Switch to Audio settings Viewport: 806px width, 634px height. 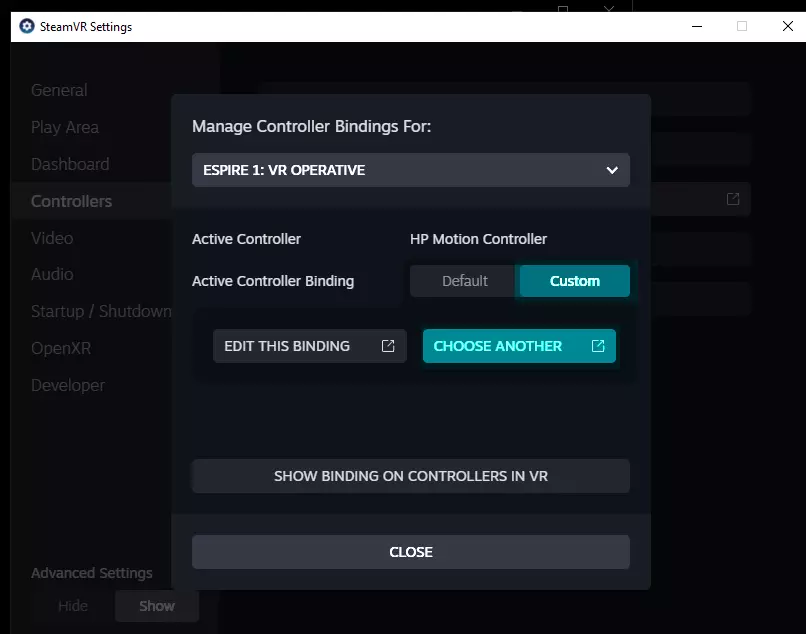pos(52,274)
